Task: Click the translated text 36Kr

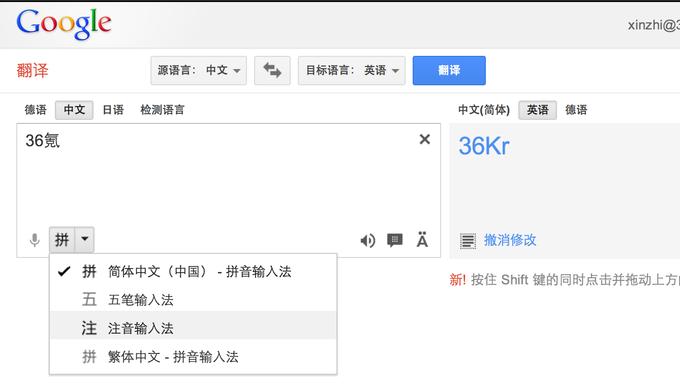Action: pyautogui.click(x=484, y=146)
